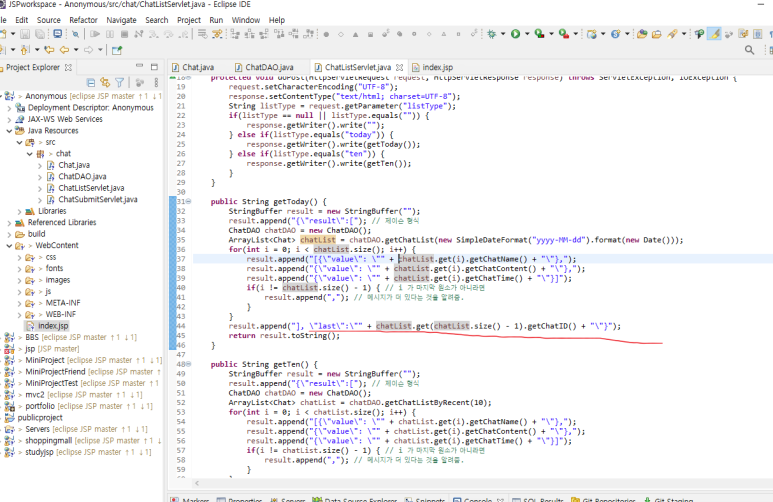Open the Project menu

[189, 20]
